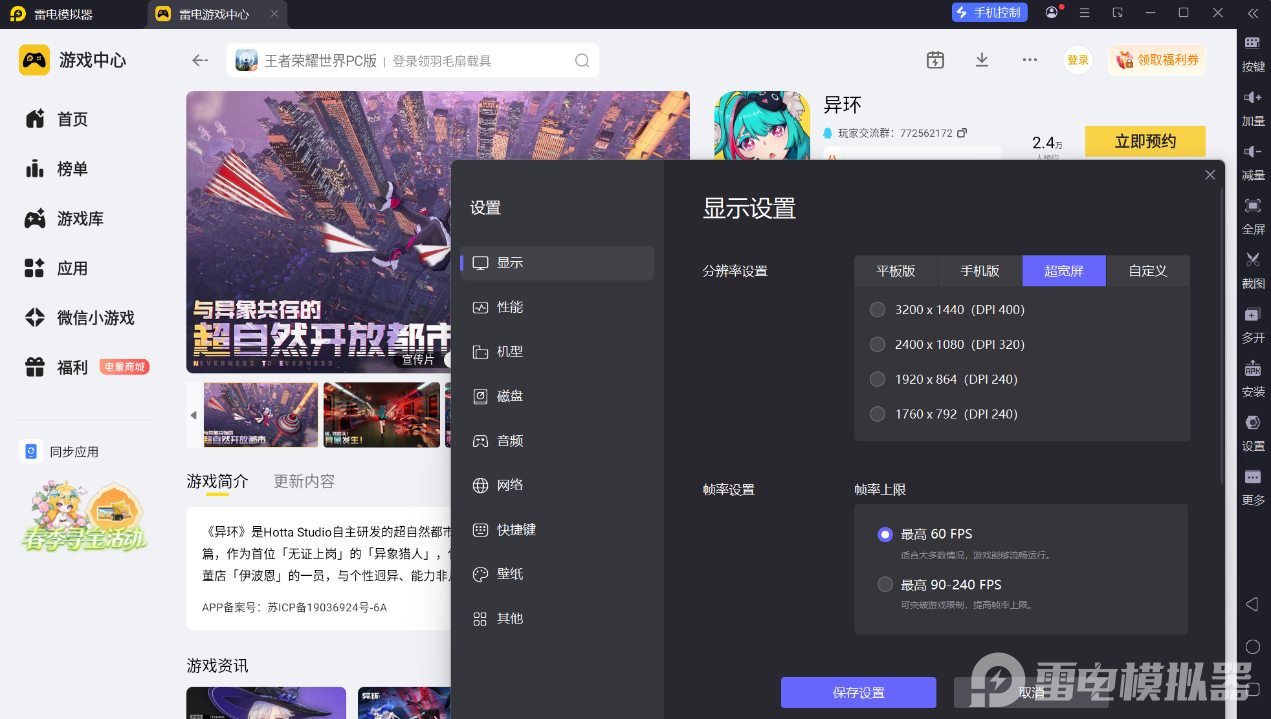Select the 3200 x 1440 resolution option
The height and width of the screenshot is (719, 1271).
click(878, 310)
